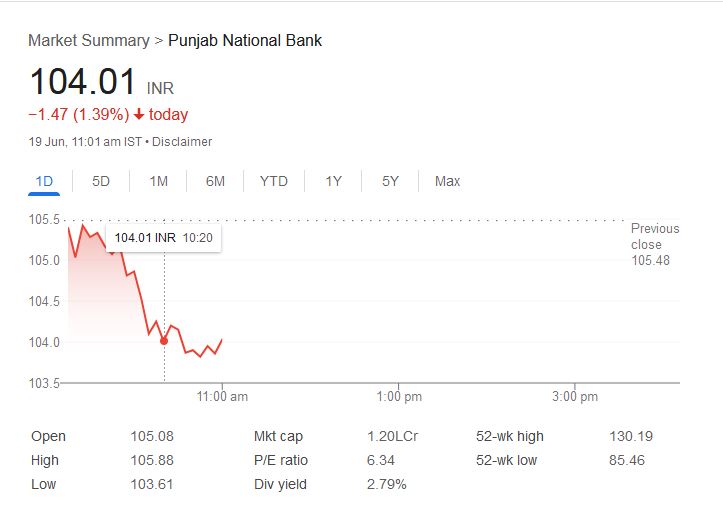This screenshot has width=723, height=514.
Task: Click the Punjab National Bank title
Action: pos(245,41)
